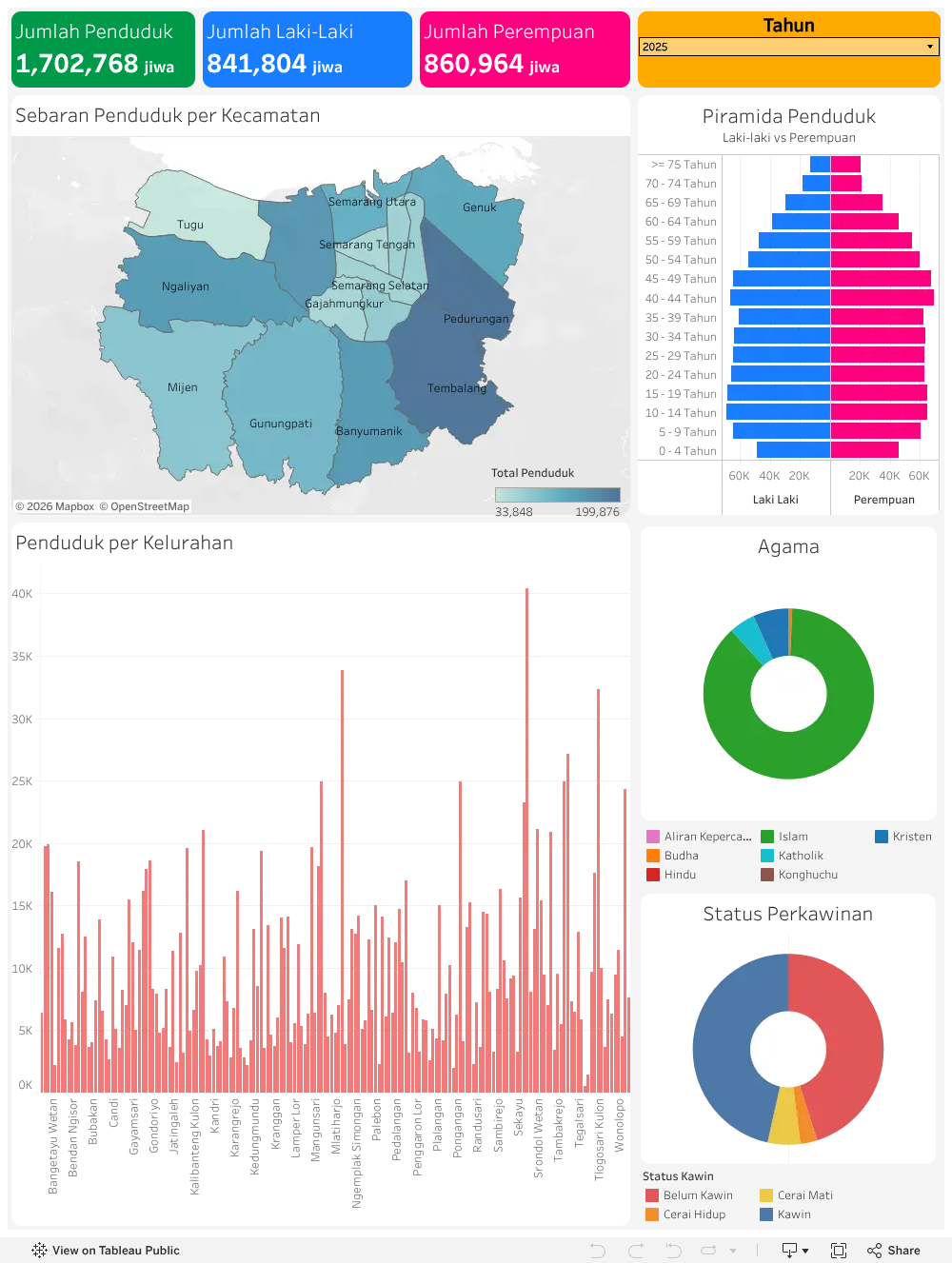Select the Ngaliyan label on the map
This screenshot has width=952, height=1263.
186,286
